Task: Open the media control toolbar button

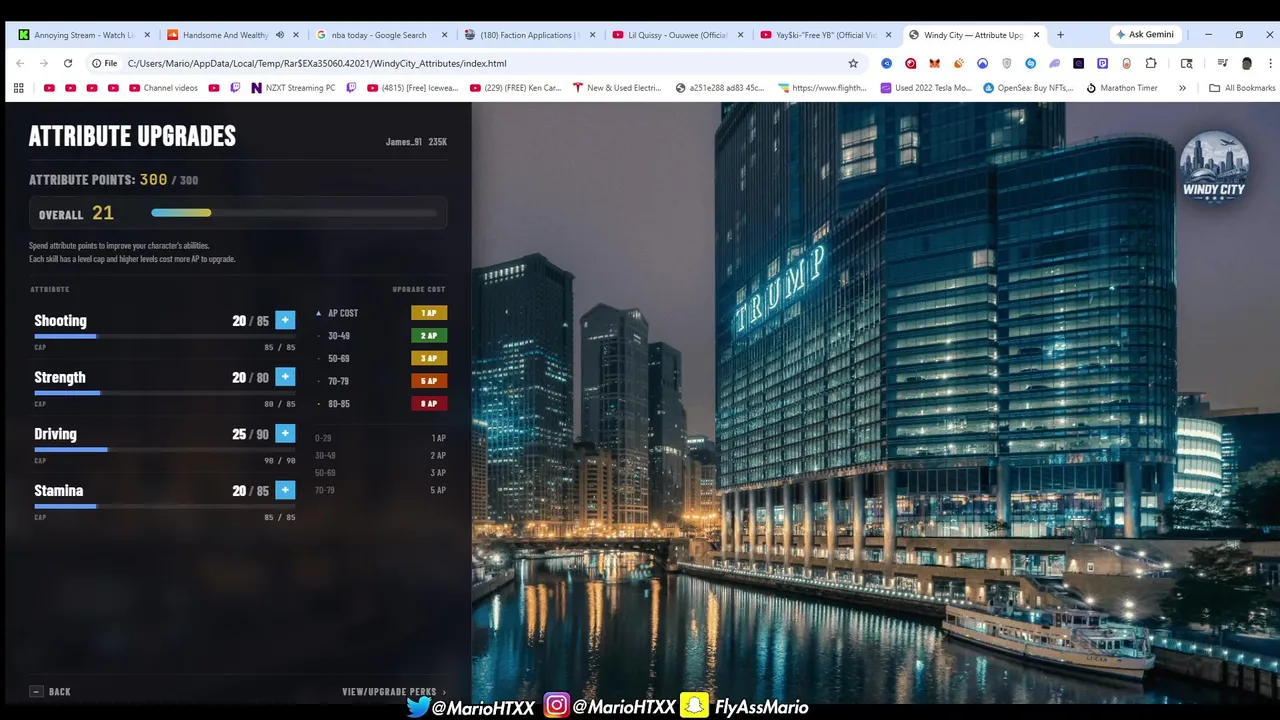Action: pyautogui.click(x=1222, y=63)
